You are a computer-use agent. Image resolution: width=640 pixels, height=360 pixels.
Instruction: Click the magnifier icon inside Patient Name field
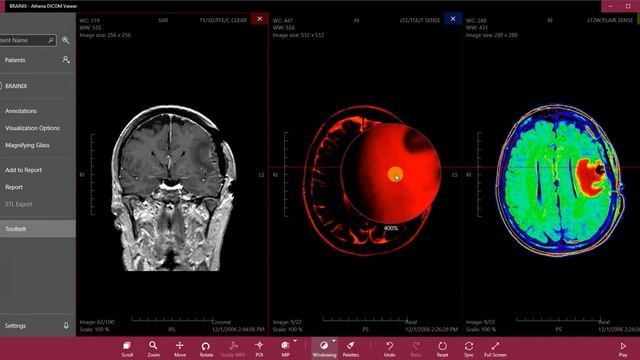click(51, 40)
